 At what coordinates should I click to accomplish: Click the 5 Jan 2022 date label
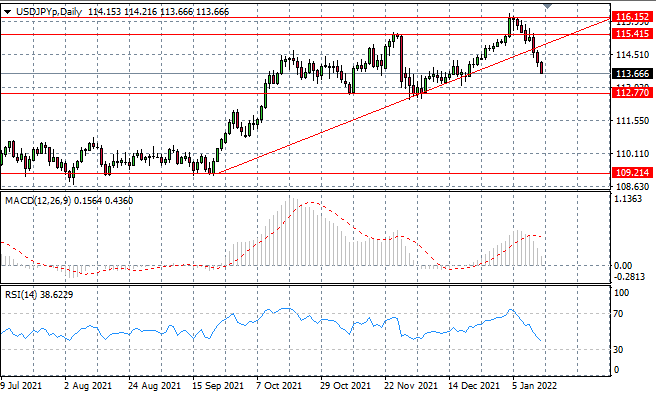pyautogui.click(x=534, y=385)
